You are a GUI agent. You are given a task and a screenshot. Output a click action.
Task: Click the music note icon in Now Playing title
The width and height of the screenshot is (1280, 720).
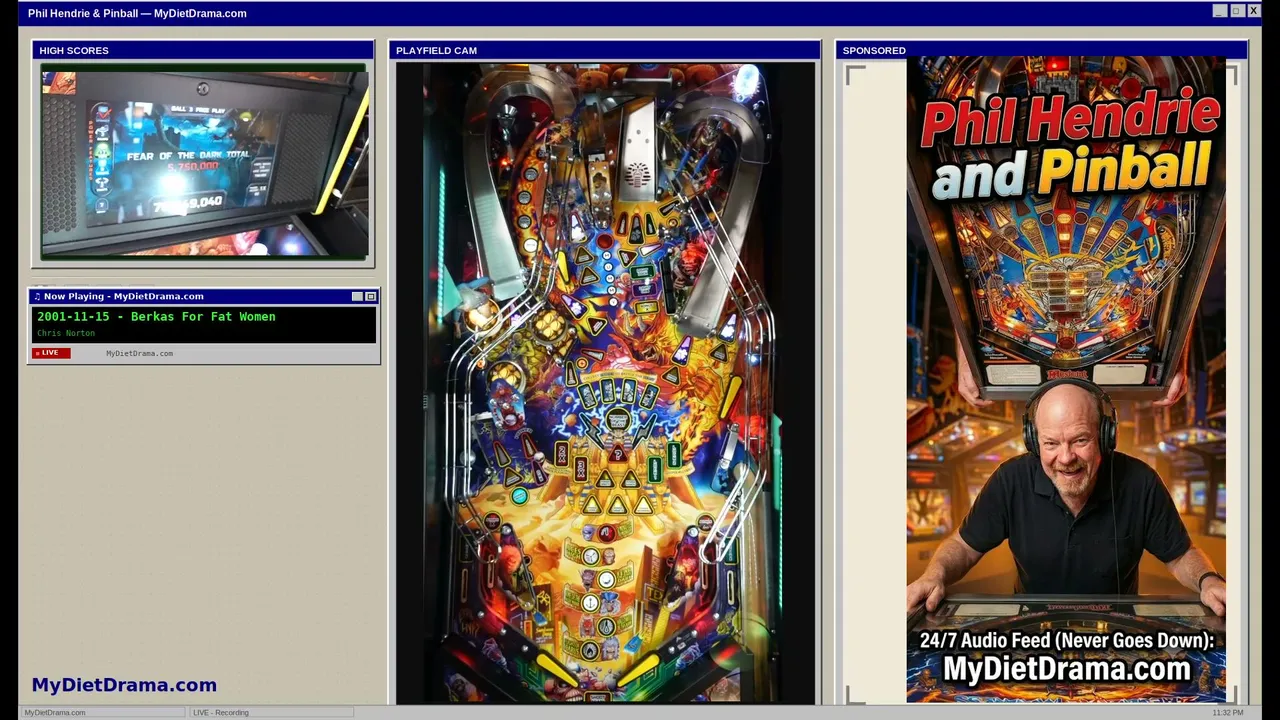[x=37, y=296]
